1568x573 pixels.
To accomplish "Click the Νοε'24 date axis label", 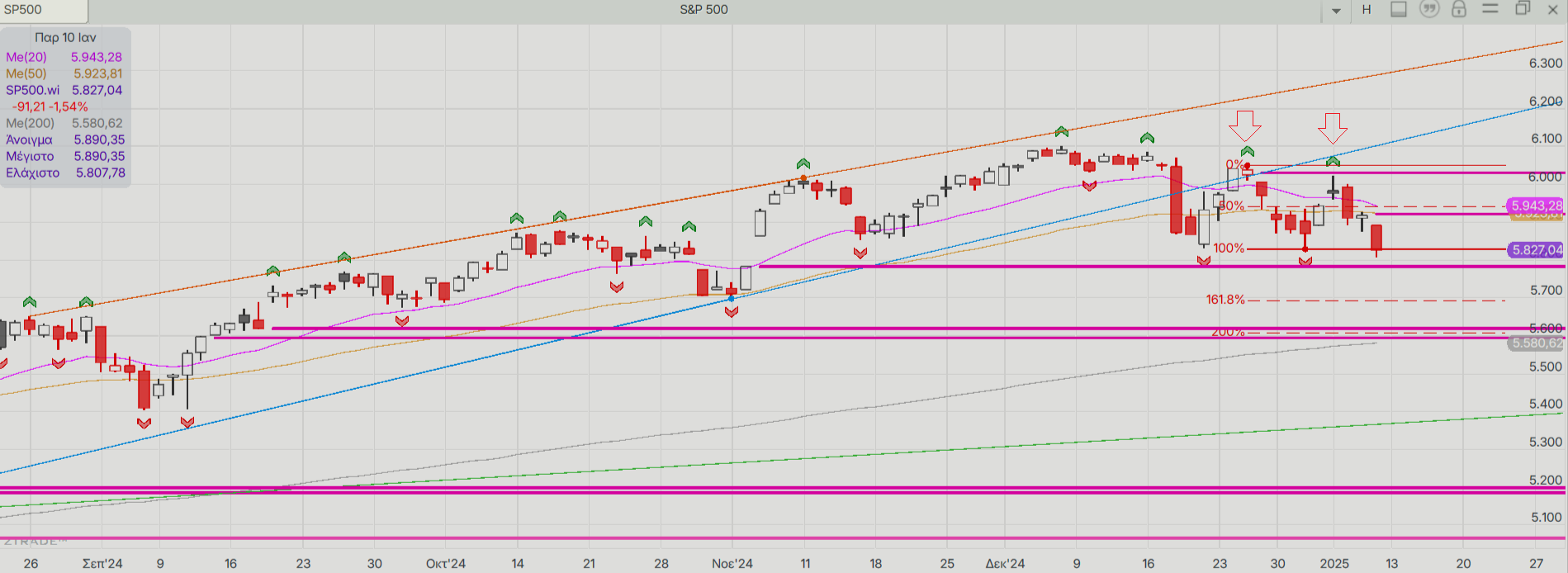I will 732,563.
